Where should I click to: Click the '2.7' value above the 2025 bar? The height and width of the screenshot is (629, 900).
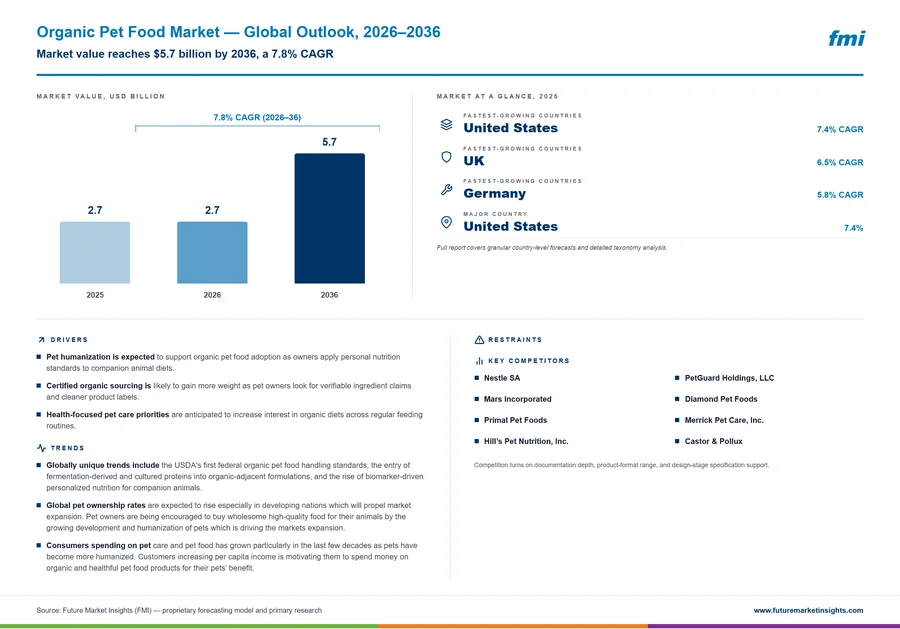pos(95,210)
